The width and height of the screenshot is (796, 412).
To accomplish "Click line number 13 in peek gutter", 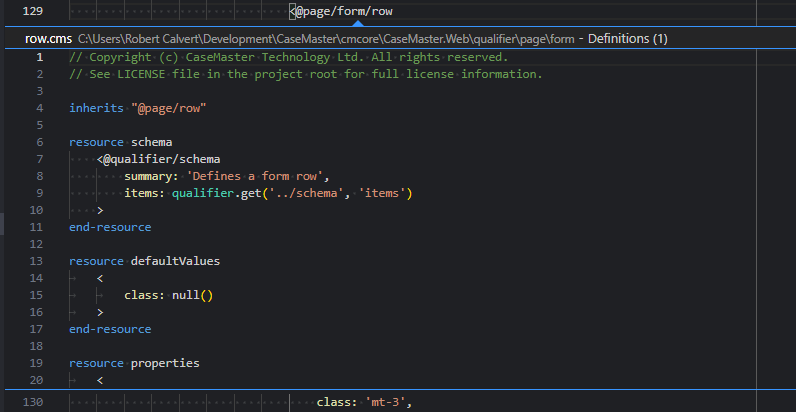I will 37,261.
